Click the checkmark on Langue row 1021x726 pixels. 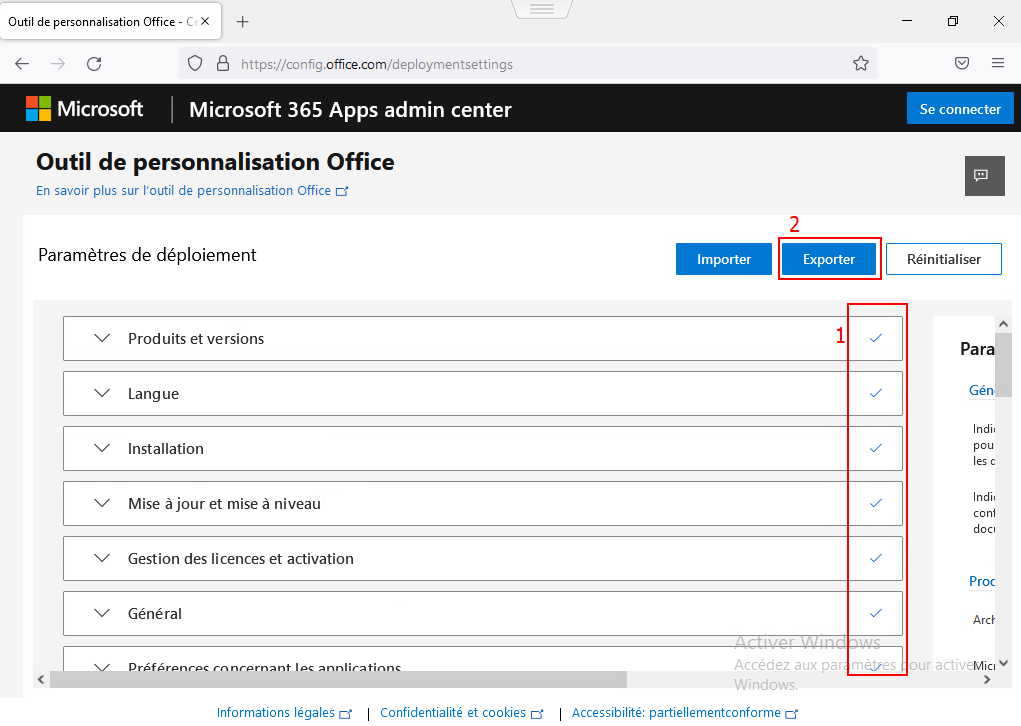876,393
